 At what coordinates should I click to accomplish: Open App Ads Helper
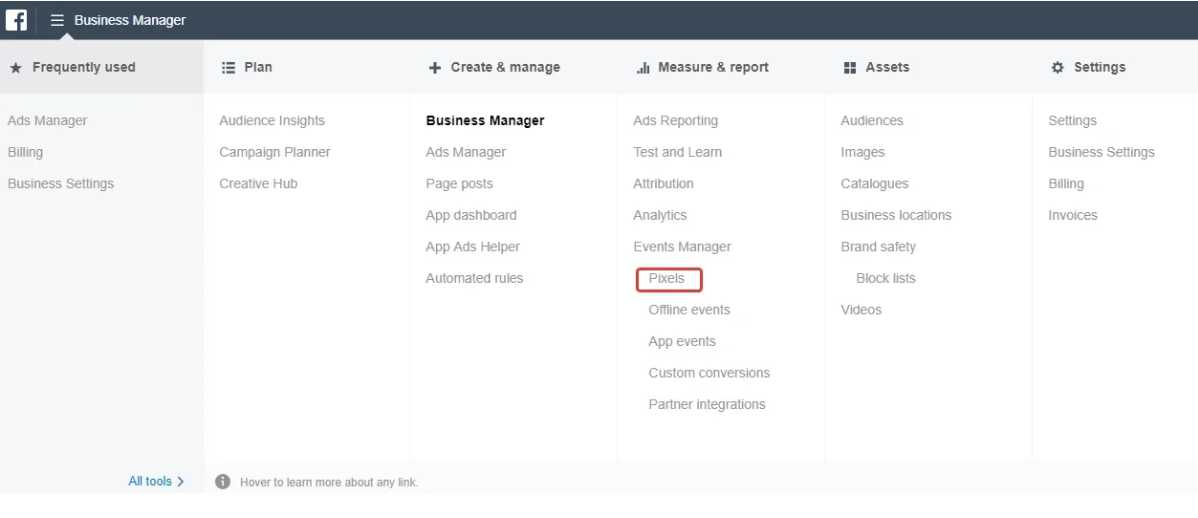click(473, 247)
